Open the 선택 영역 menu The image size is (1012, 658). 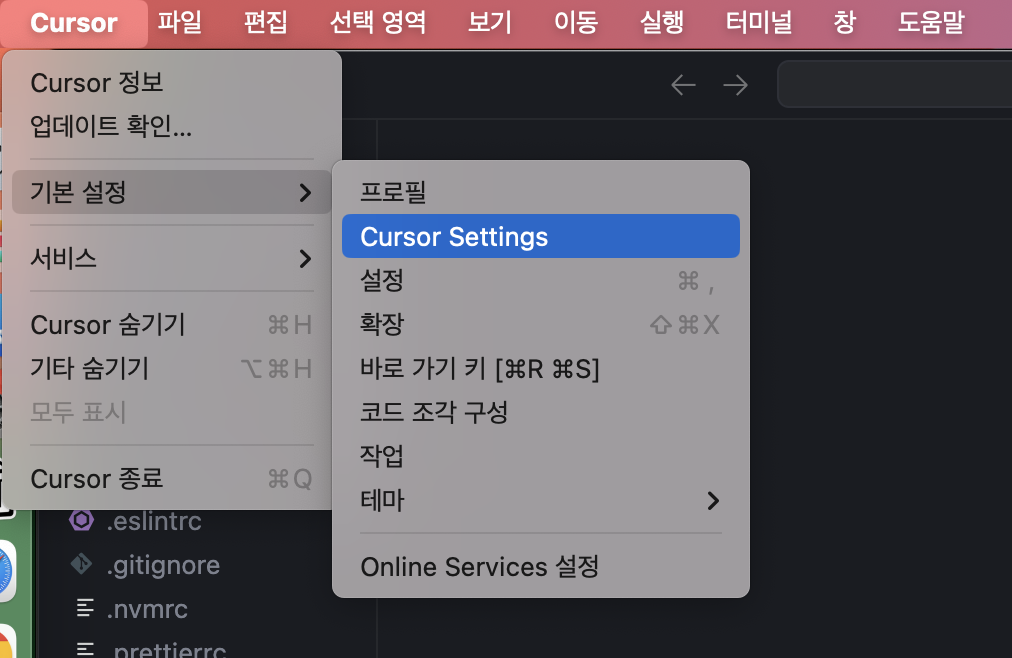point(378,23)
